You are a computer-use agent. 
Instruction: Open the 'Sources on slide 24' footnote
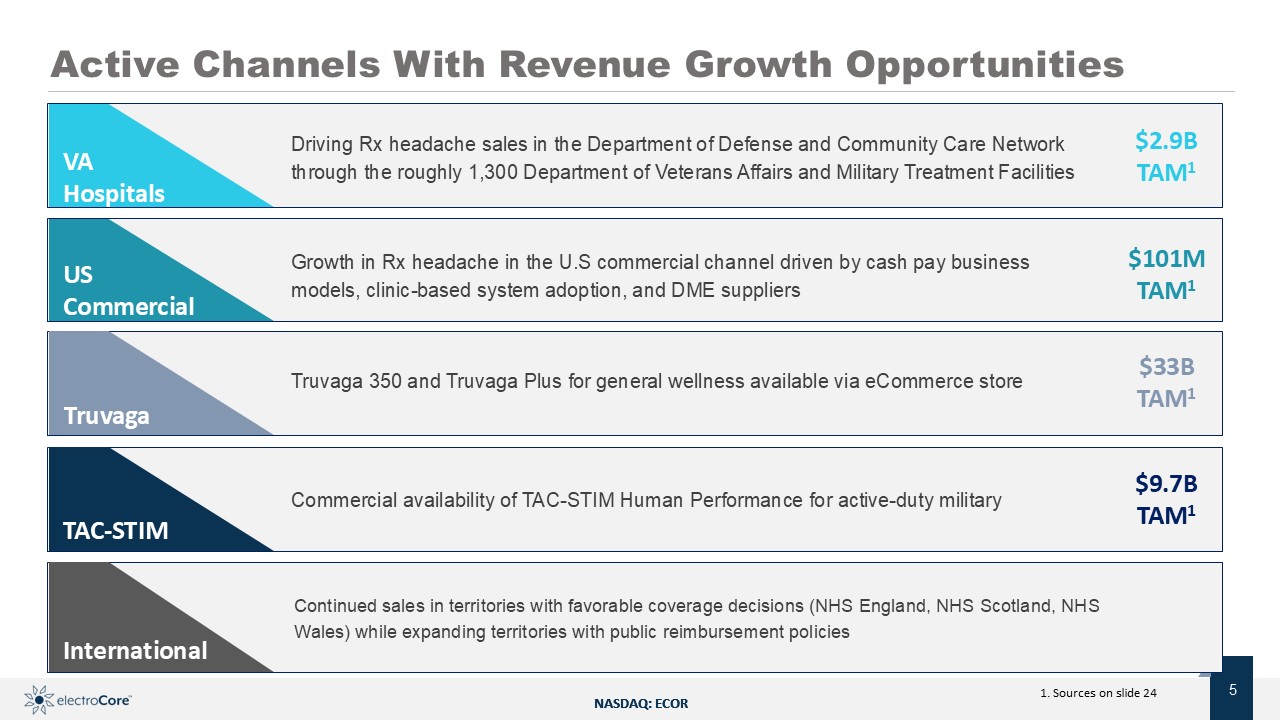pos(1098,693)
